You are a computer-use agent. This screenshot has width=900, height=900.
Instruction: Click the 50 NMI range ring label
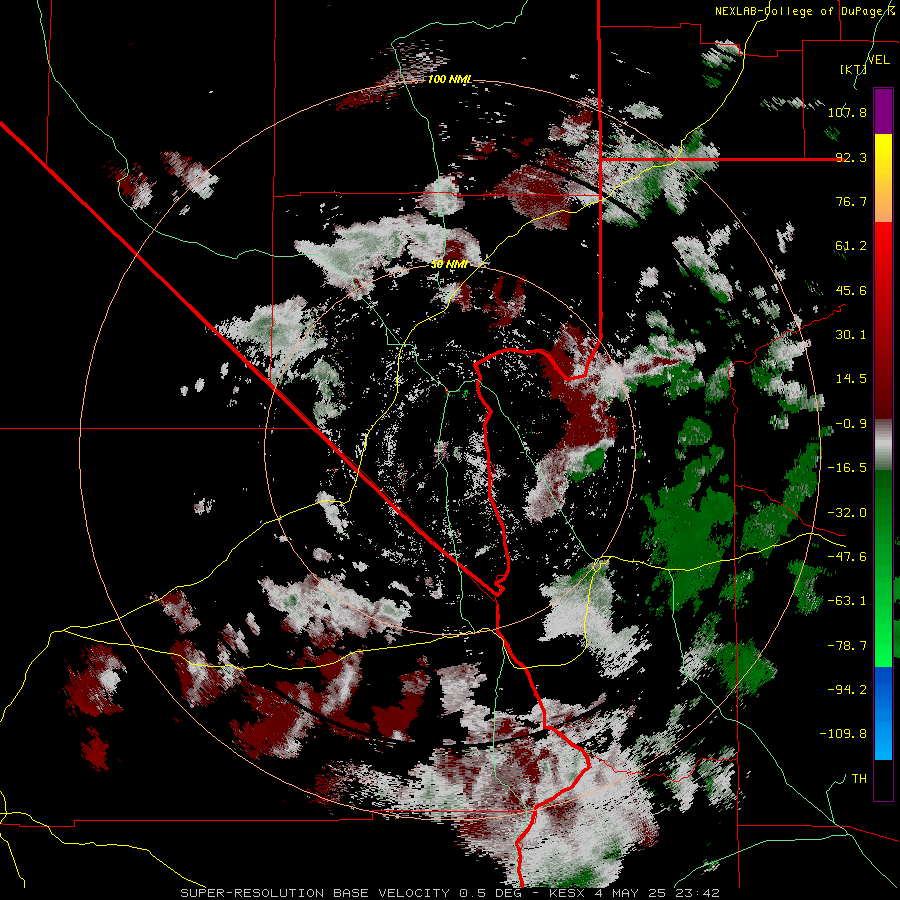tap(449, 265)
